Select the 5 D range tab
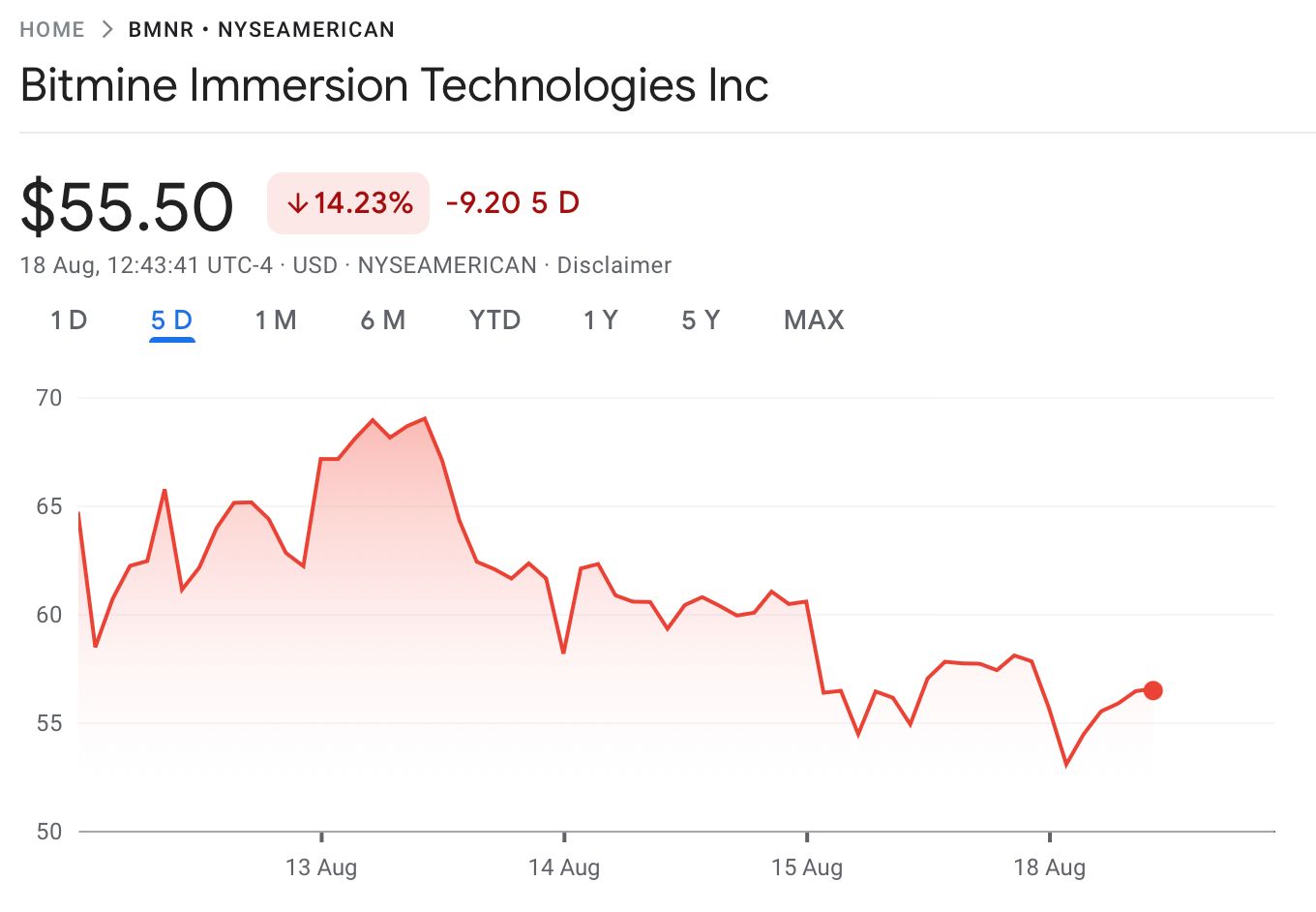 (172, 320)
